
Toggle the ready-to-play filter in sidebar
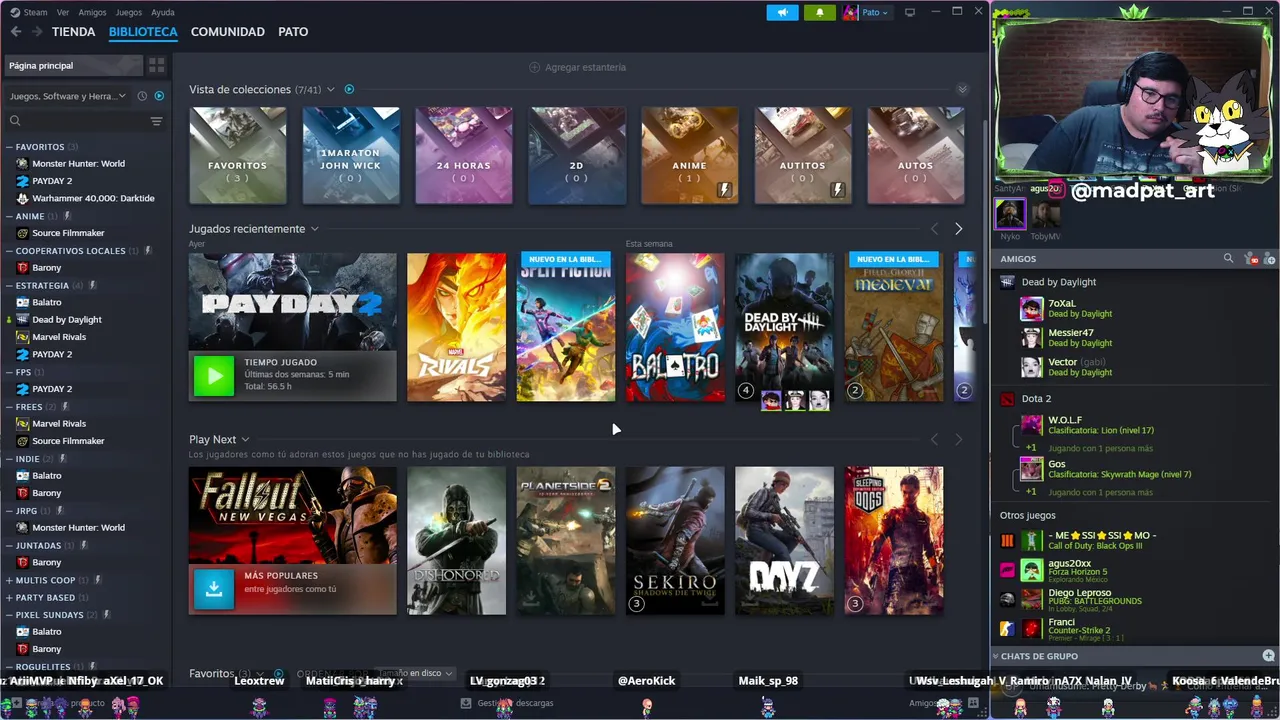pos(159,96)
